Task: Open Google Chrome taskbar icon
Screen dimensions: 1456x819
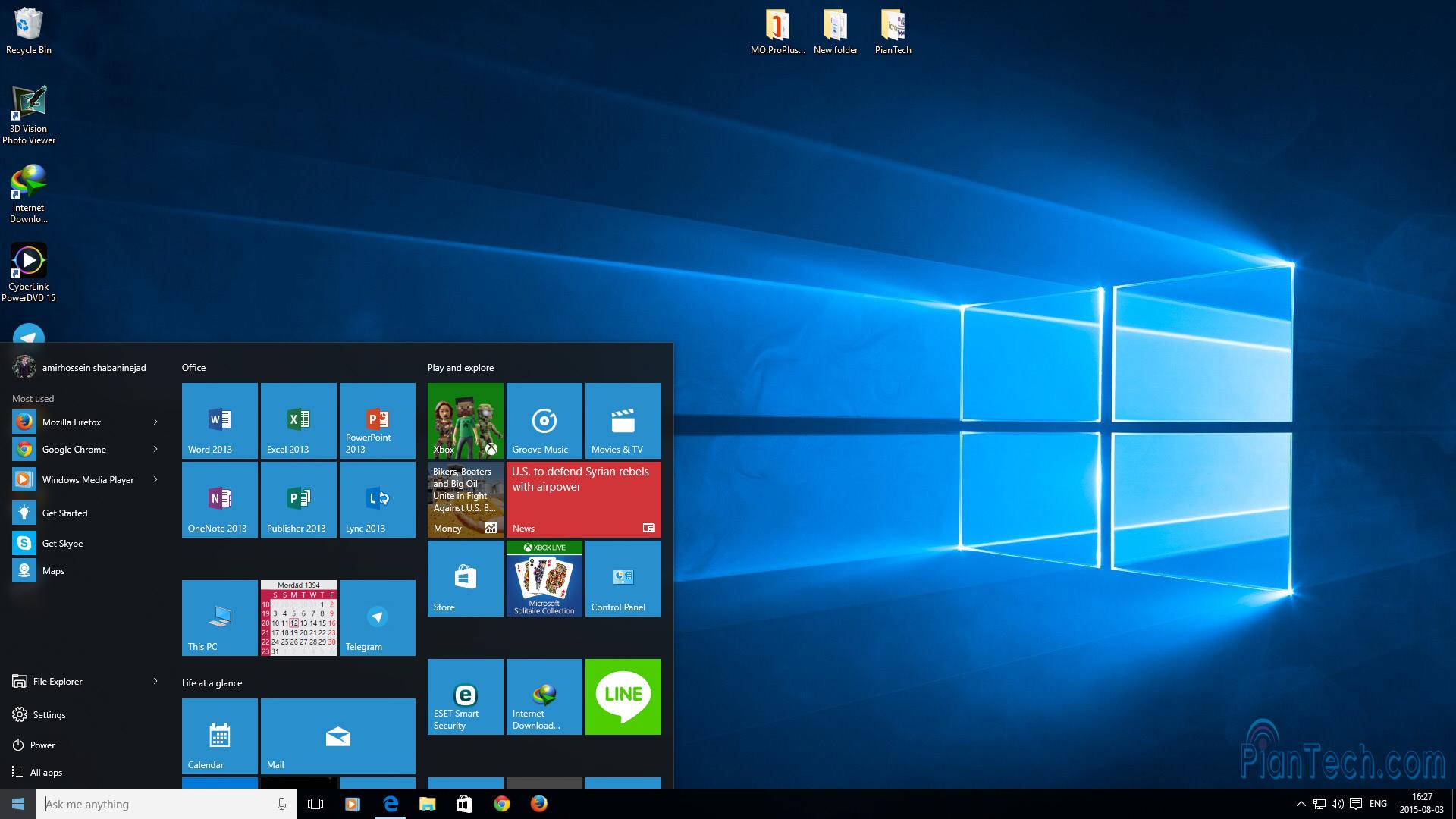Action: pos(502,804)
